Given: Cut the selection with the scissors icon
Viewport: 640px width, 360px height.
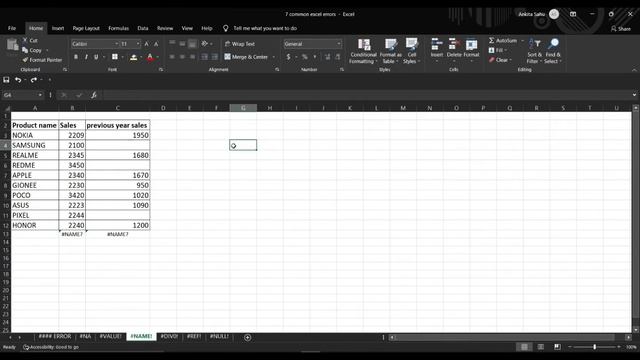Looking at the screenshot, I should click(x=25, y=40).
